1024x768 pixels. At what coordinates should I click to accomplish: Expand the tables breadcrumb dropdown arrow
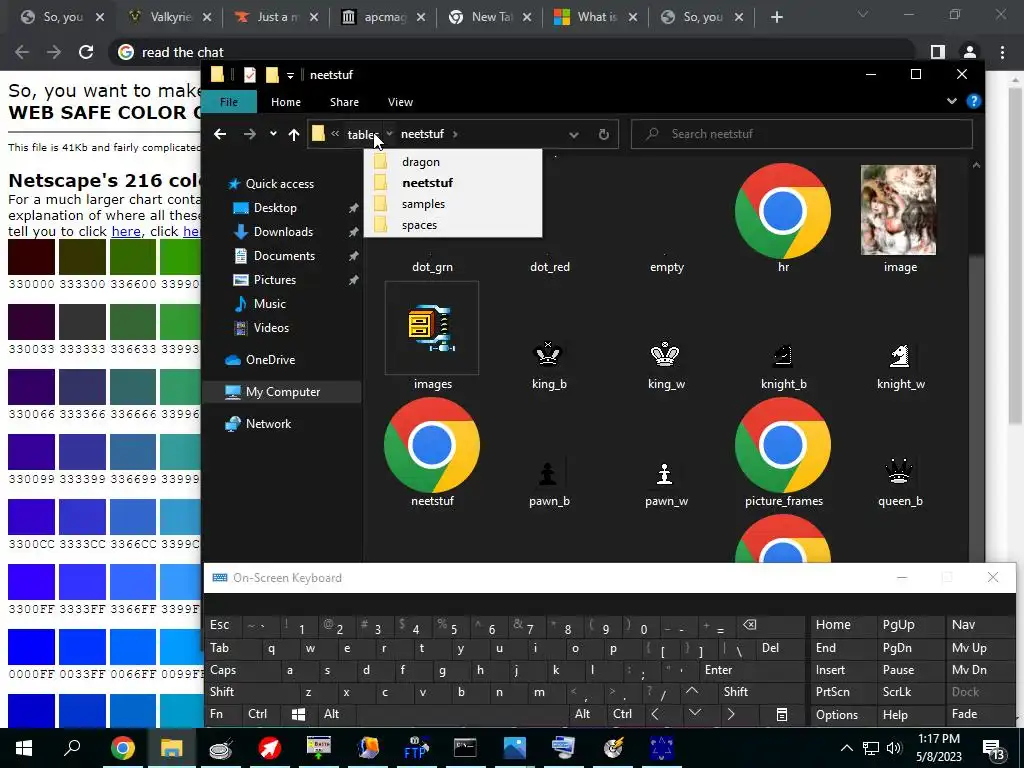[389, 134]
